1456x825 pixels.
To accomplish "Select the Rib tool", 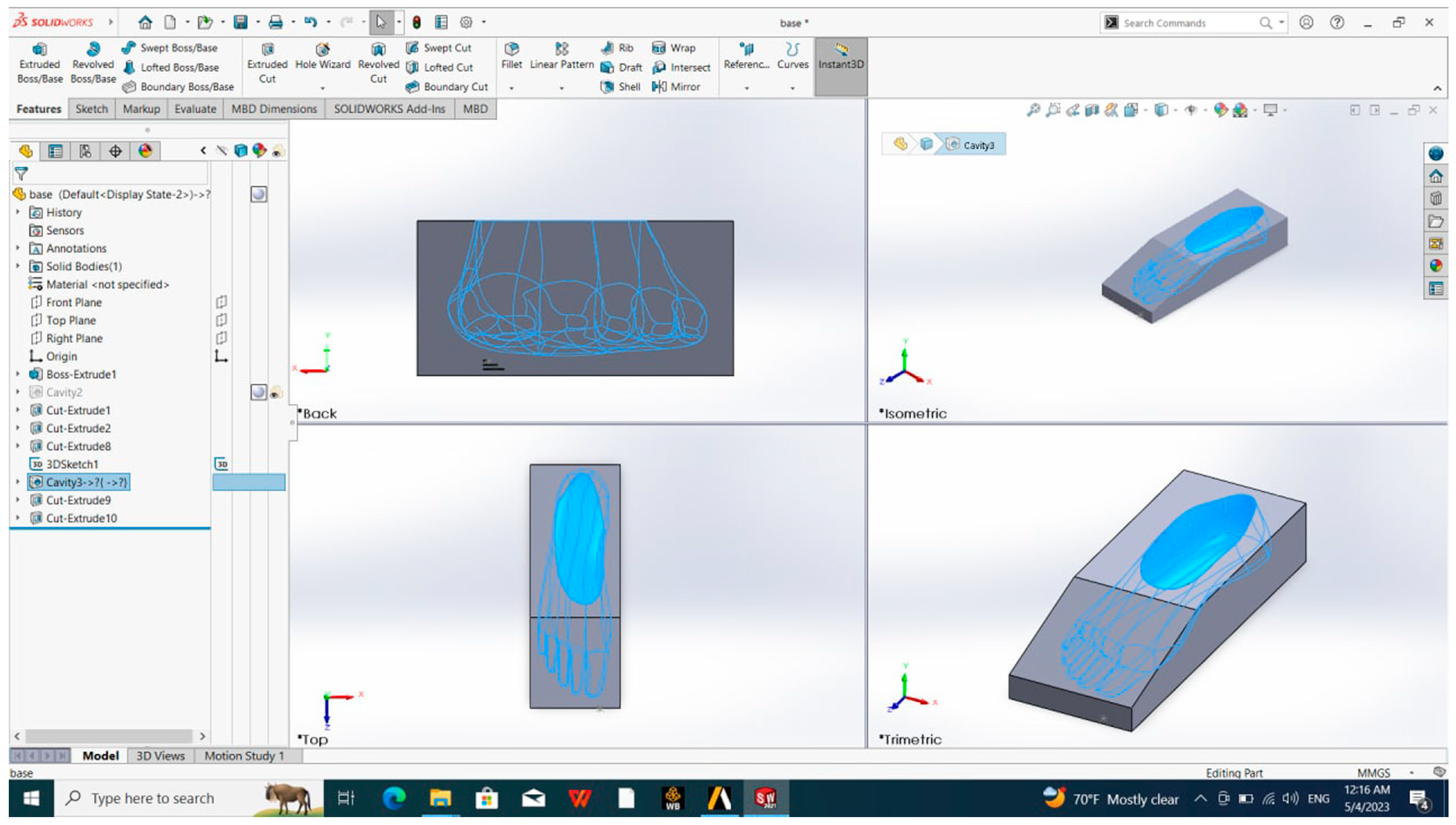I will point(618,48).
